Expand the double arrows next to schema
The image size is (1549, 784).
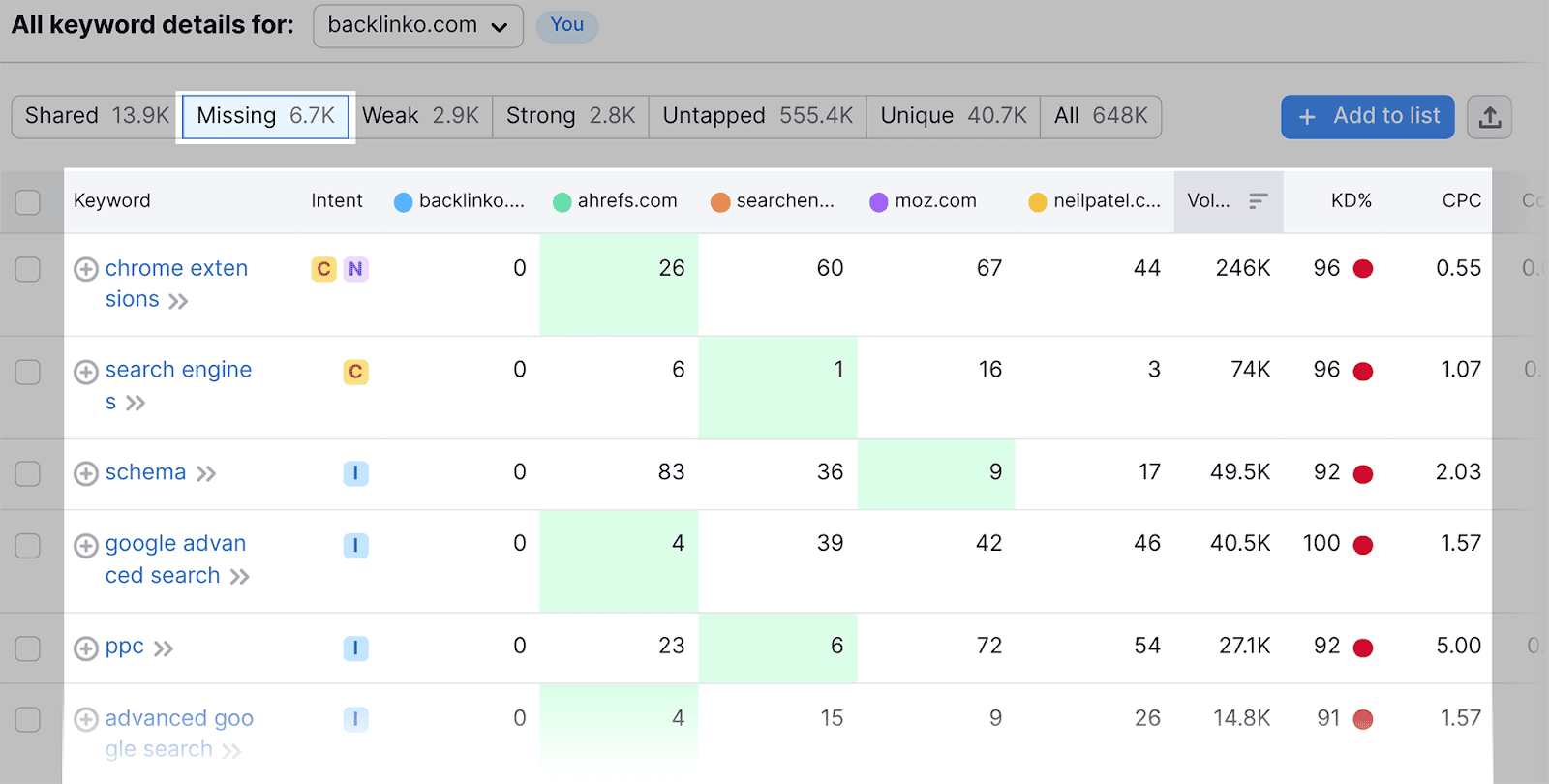pyautogui.click(x=206, y=473)
